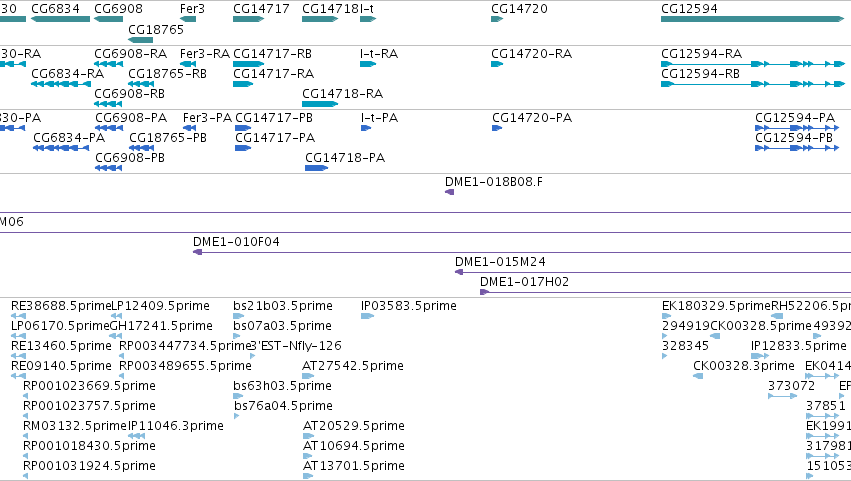Click the CG14718-PA protein label
The width and height of the screenshot is (851, 481).
345,158
